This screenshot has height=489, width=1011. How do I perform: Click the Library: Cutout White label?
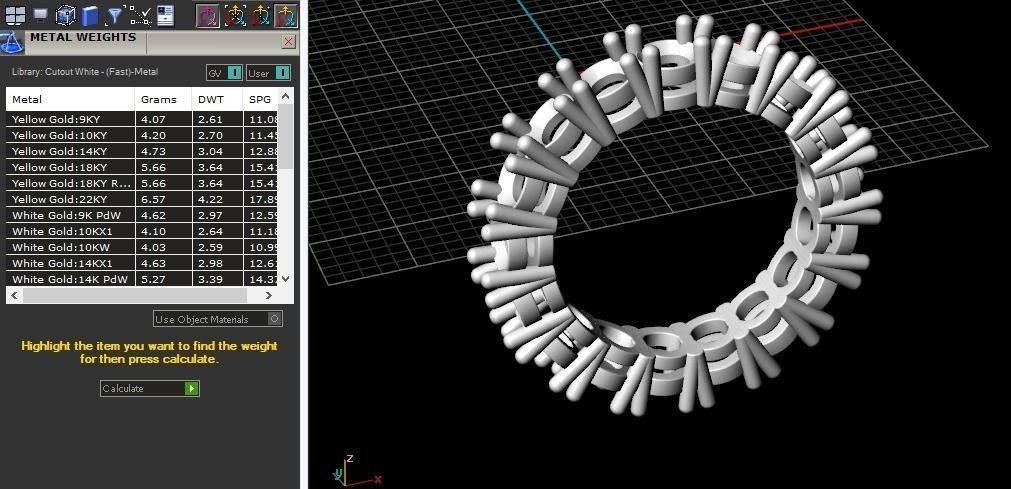(x=85, y=72)
